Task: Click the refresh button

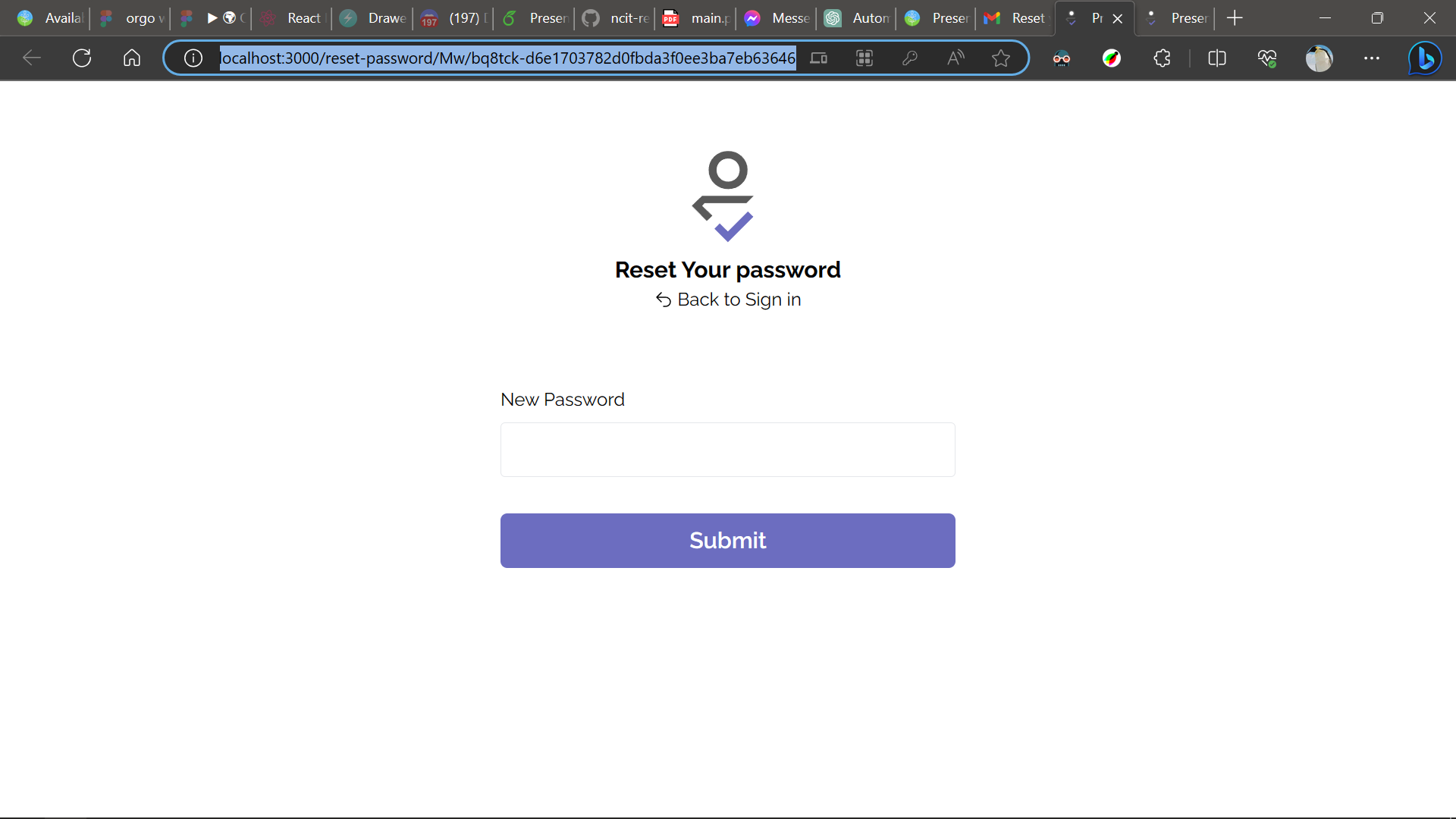Action: [x=83, y=57]
